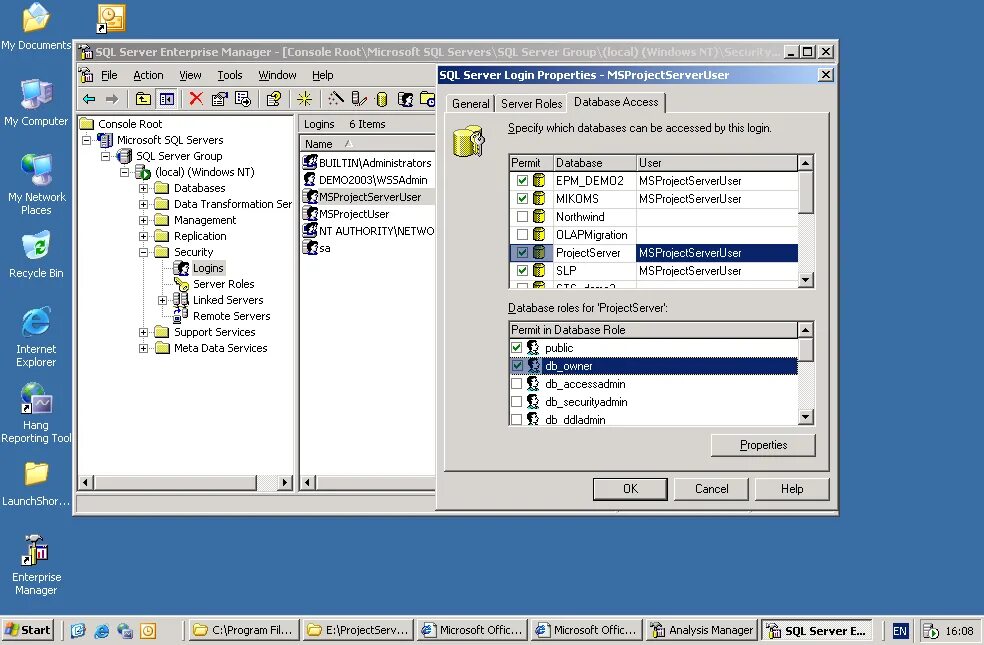Viewport: 984px width, 645px height.
Task: Click the red Delete X toolbar icon
Action: (x=196, y=99)
